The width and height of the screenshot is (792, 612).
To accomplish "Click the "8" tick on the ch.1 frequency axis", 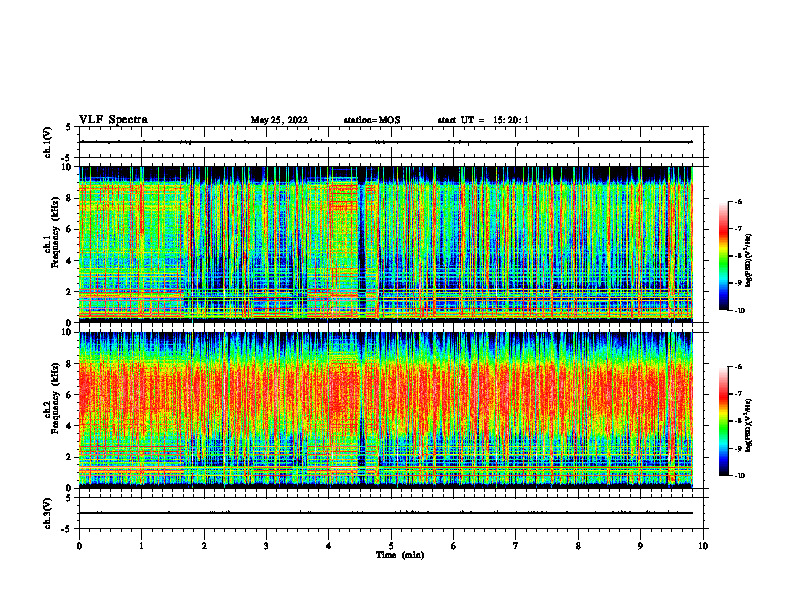I will [x=70, y=198].
